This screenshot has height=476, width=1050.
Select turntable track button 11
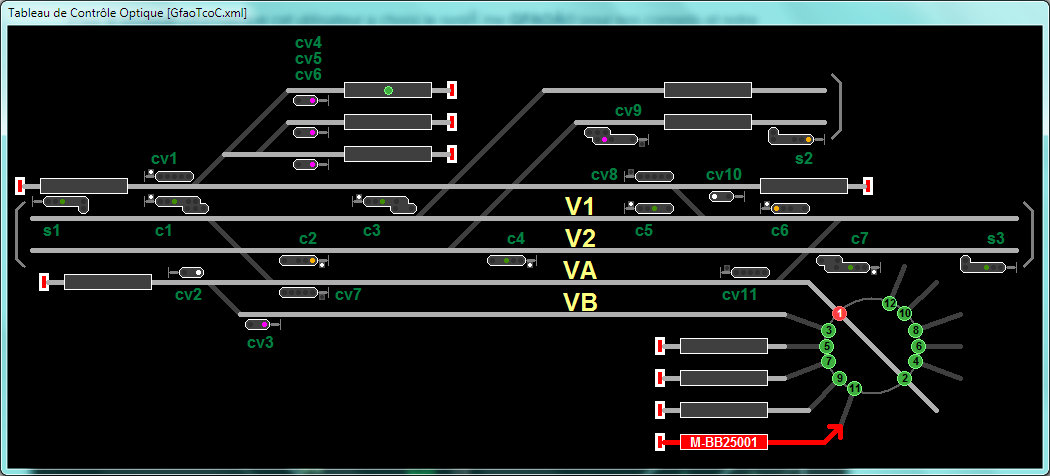tap(855, 388)
